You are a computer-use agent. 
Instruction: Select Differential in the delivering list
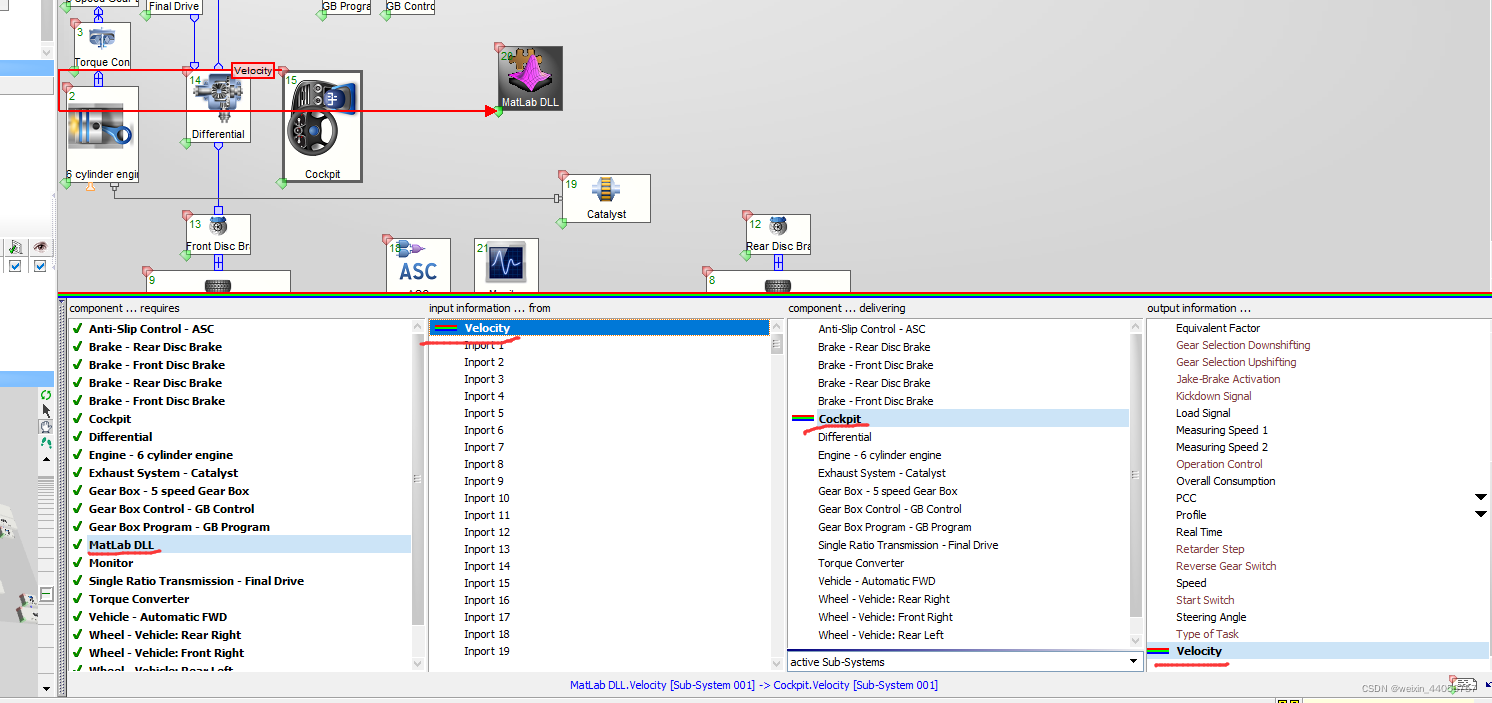point(845,437)
